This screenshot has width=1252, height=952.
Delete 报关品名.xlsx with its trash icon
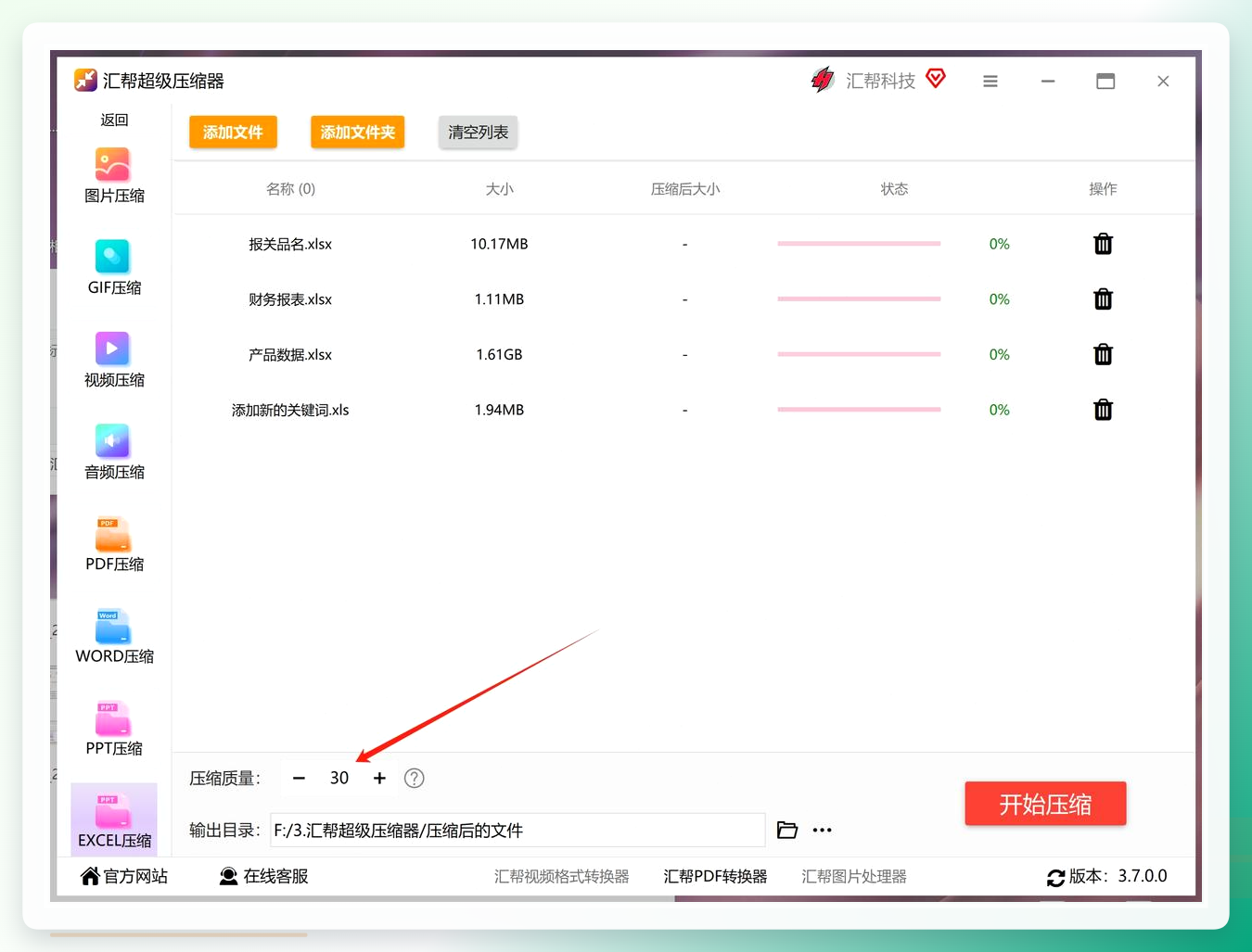pos(1103,244)
